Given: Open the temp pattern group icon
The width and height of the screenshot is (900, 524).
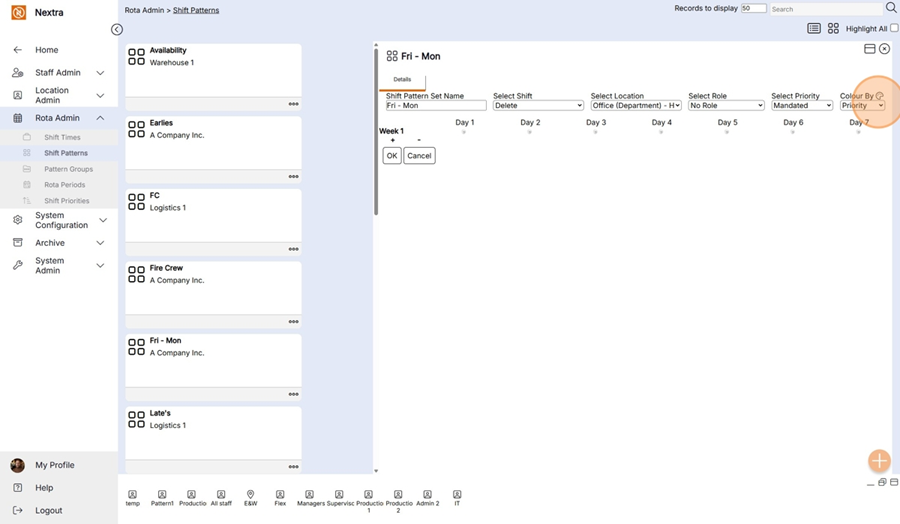Looking at the screenshot, I should pyautogui.click(x=133, y=494).
